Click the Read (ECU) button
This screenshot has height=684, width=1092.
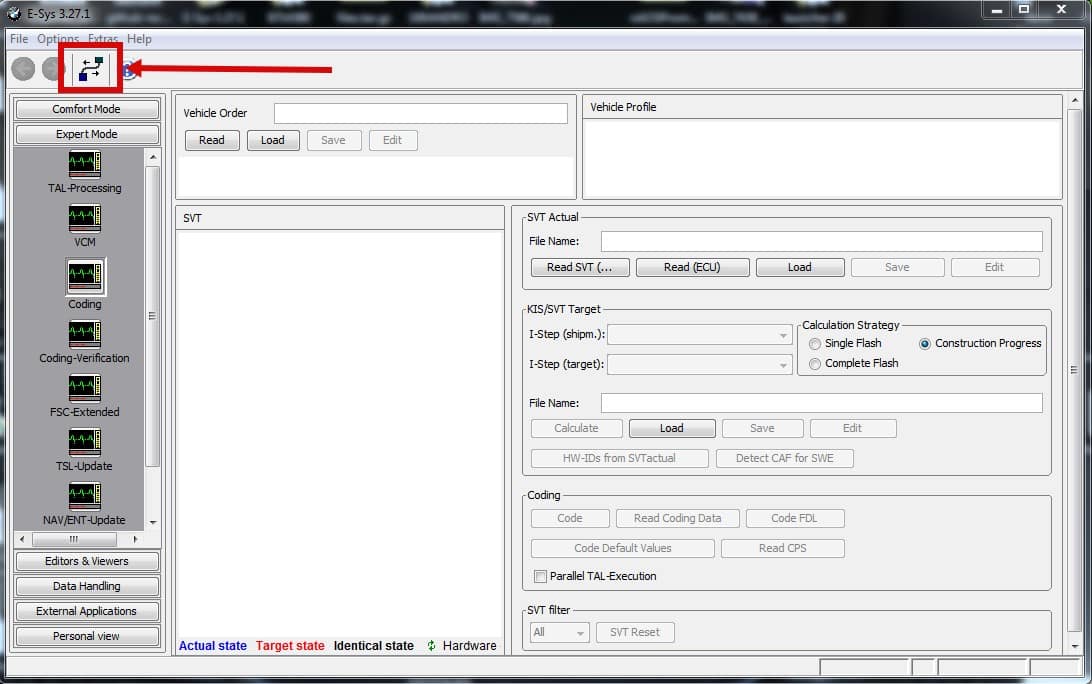click(x=692, y=267)
